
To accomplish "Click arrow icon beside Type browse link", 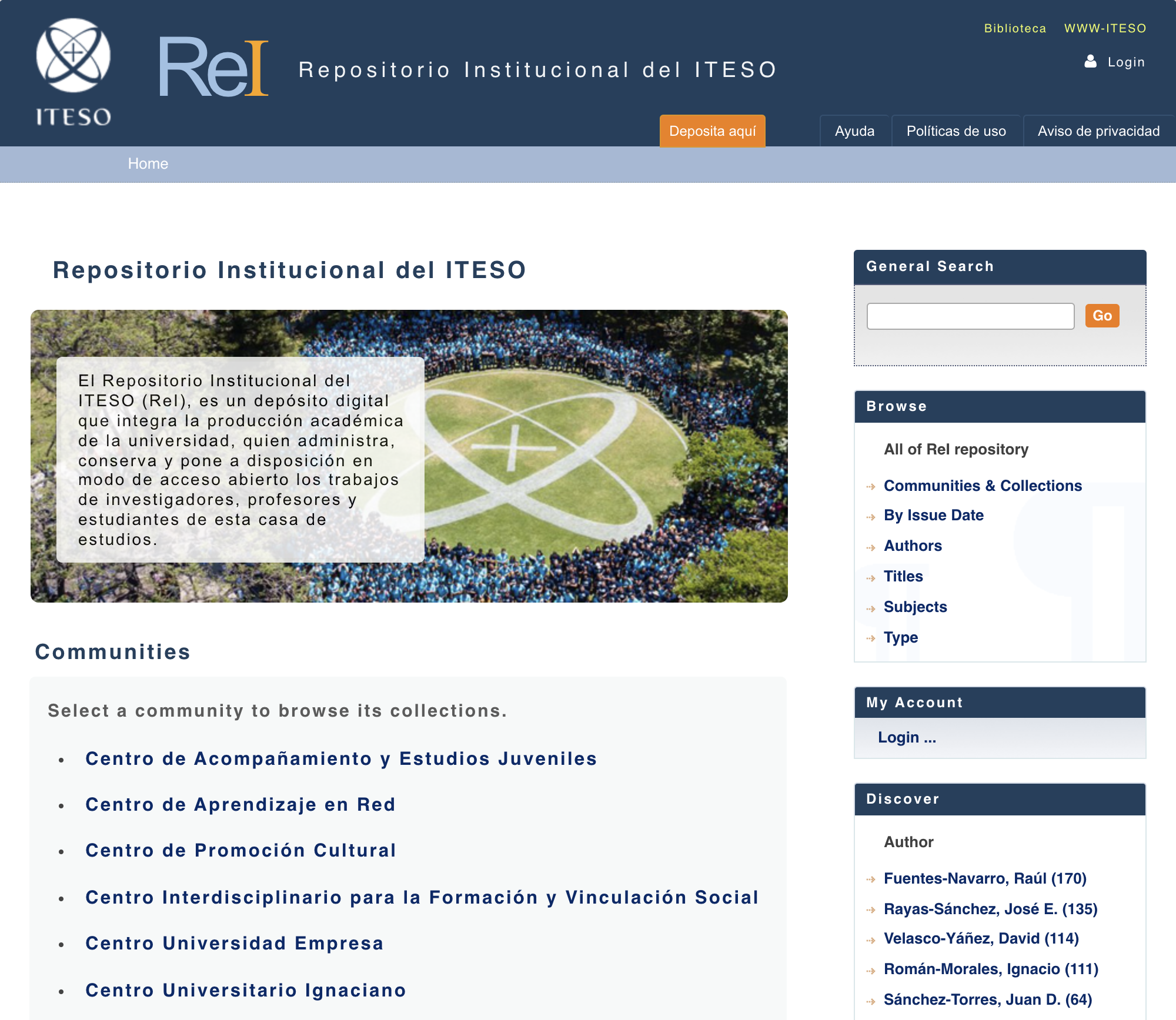I will click(x=871, y=638).
